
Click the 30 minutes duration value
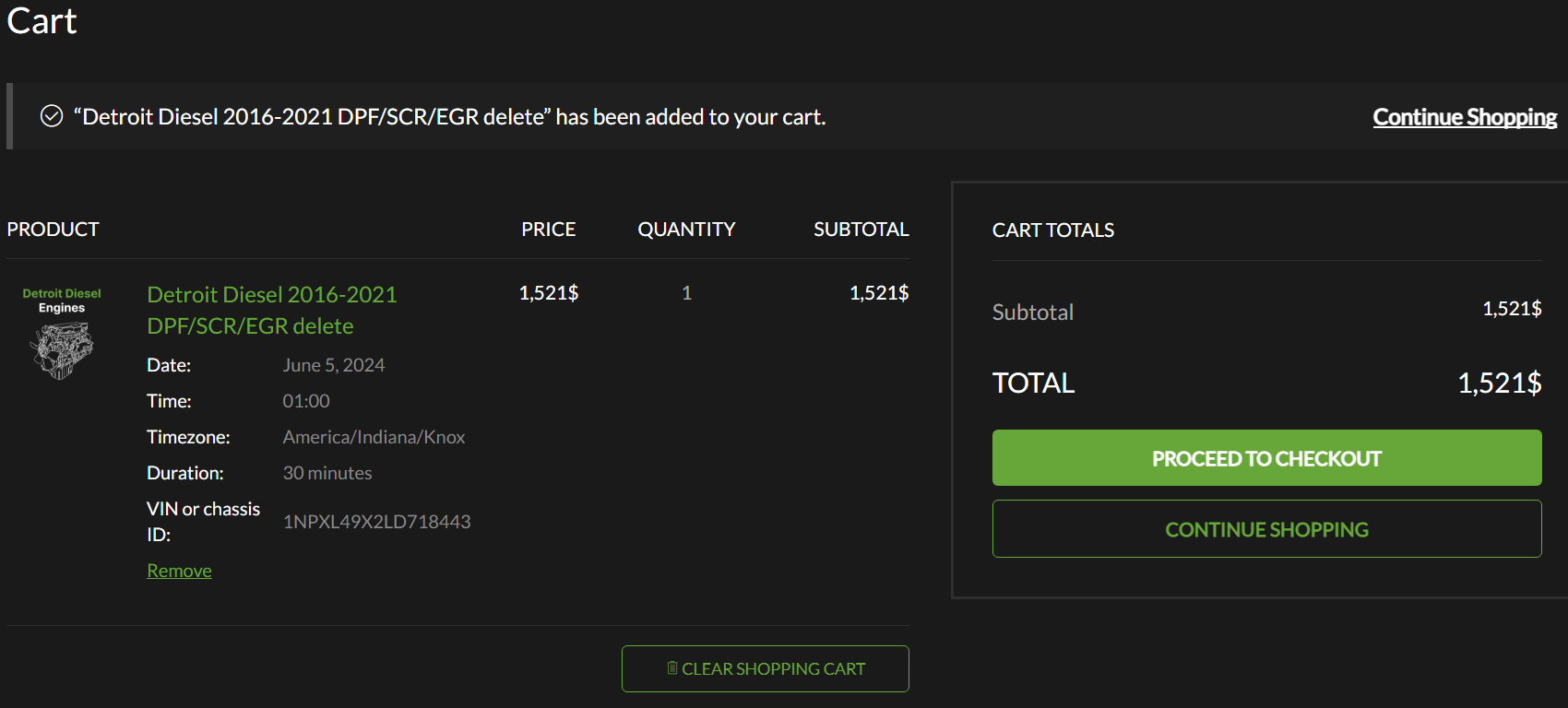327,473
